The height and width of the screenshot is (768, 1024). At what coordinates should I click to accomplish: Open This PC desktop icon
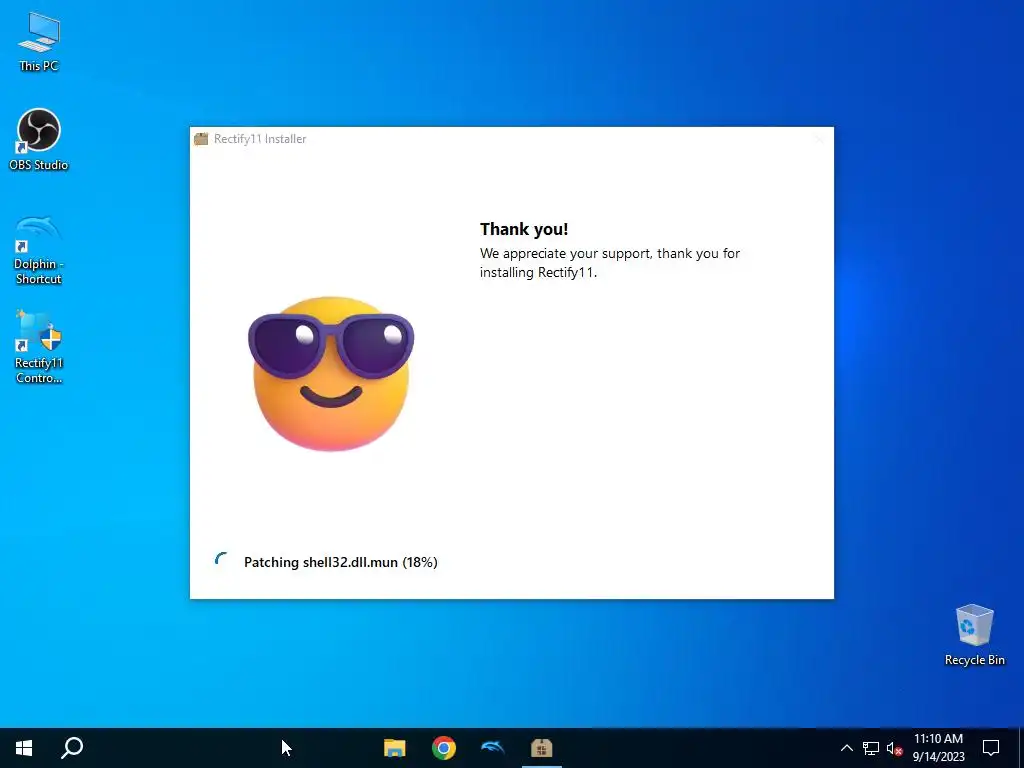pyautogui.click(x=39, y=41)
